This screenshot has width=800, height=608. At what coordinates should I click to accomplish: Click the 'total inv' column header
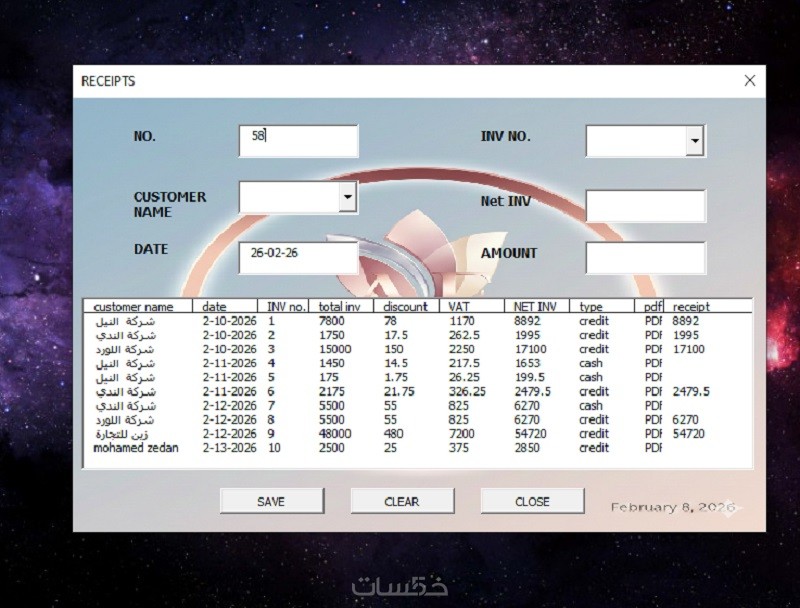[x=339, y=307]
